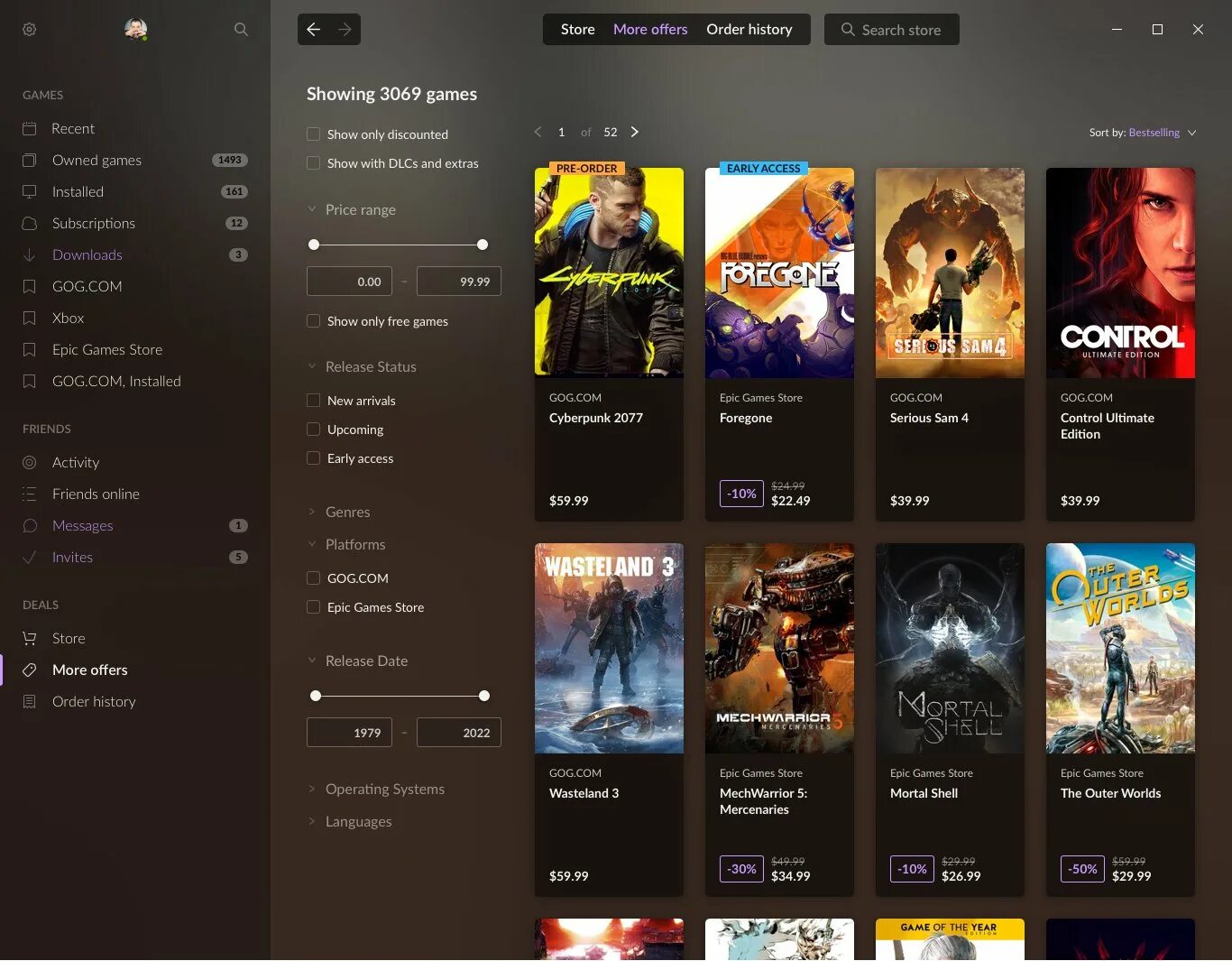Go to previous results page arrow
The width and height of the screenshot is (1232, 961).
538,132
